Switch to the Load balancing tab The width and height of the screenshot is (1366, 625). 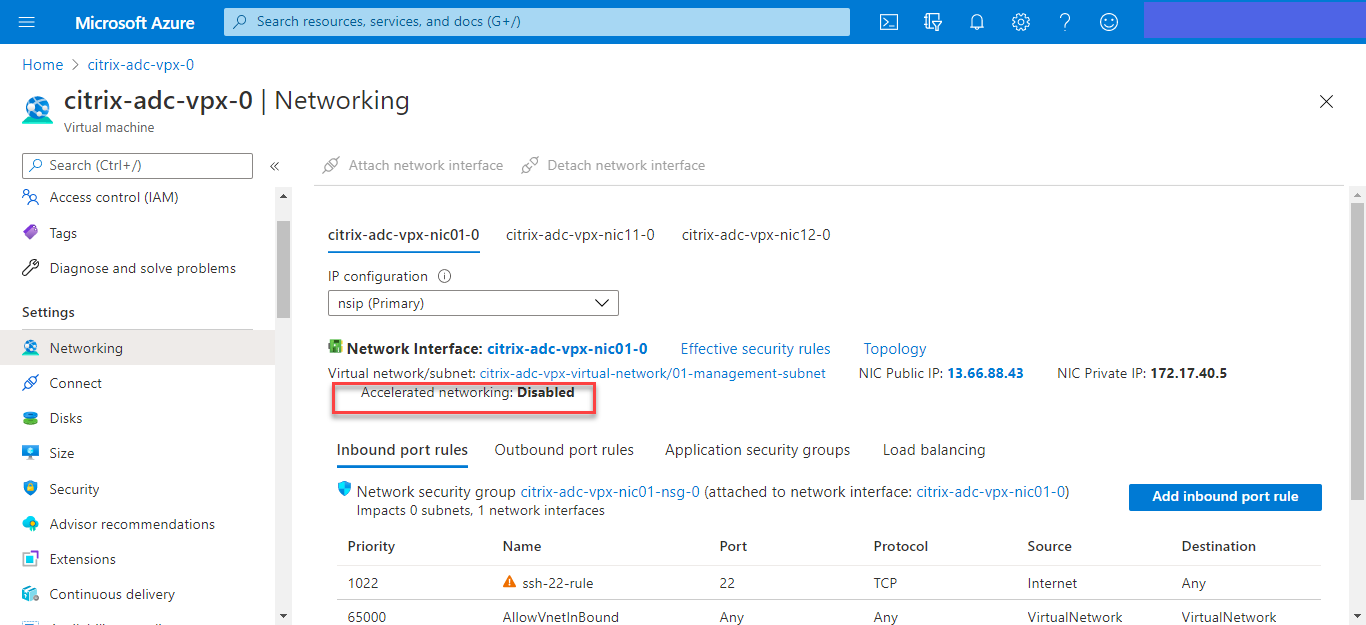coord(934,450)
